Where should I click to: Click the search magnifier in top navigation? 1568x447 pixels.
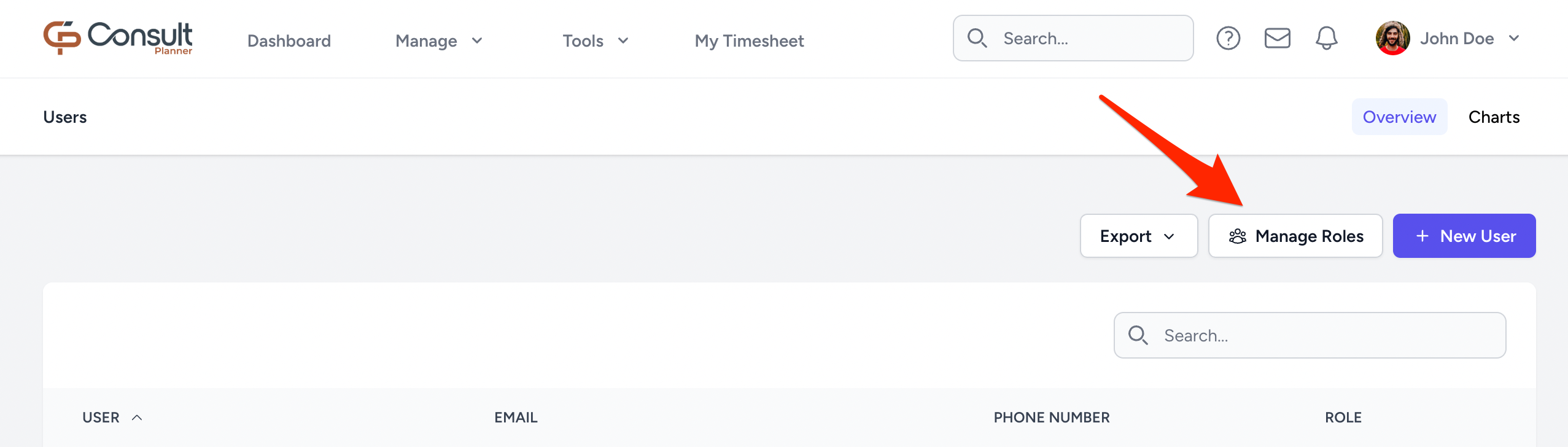click(x=978, y=38)
